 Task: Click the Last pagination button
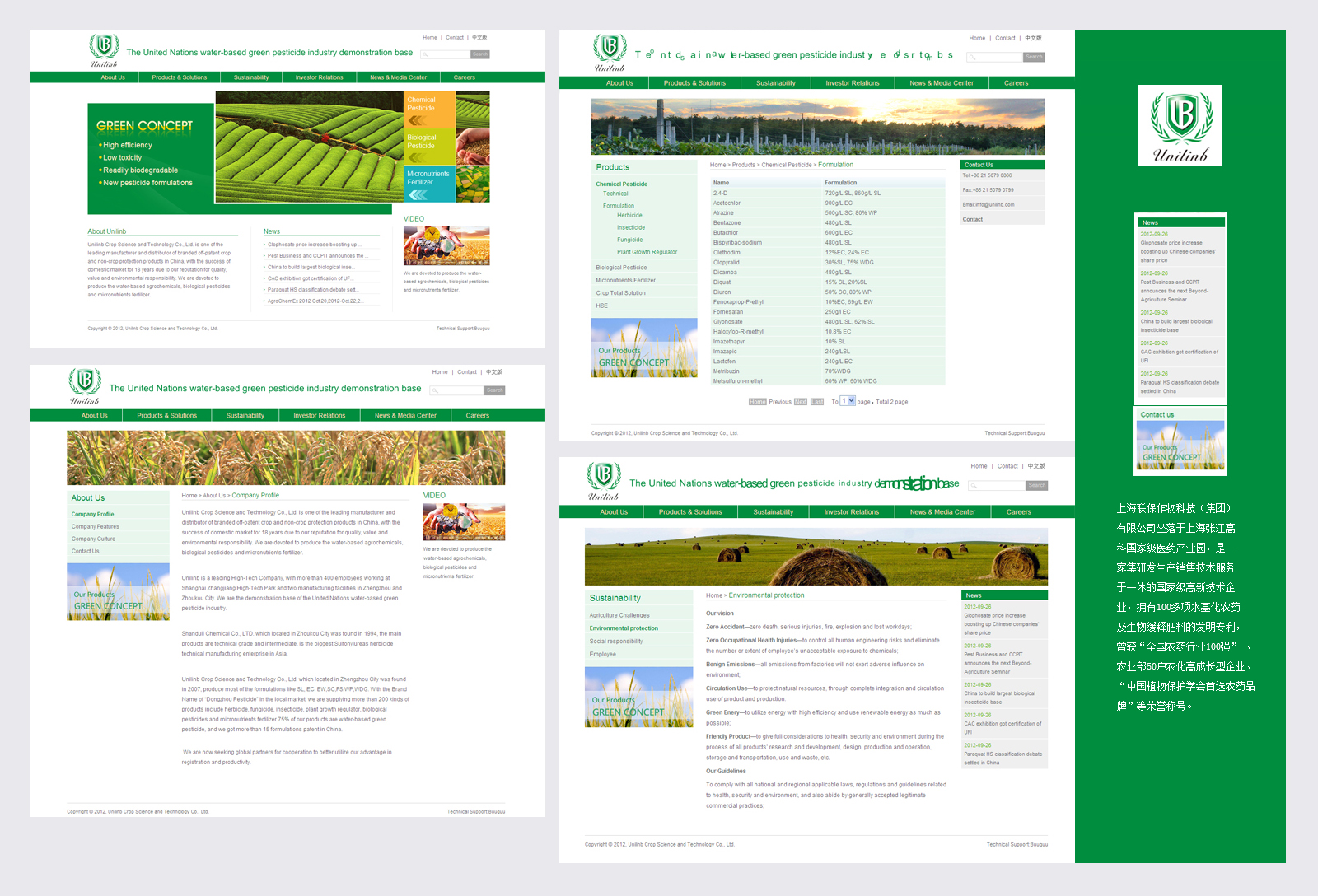click(x=817, y=402)
